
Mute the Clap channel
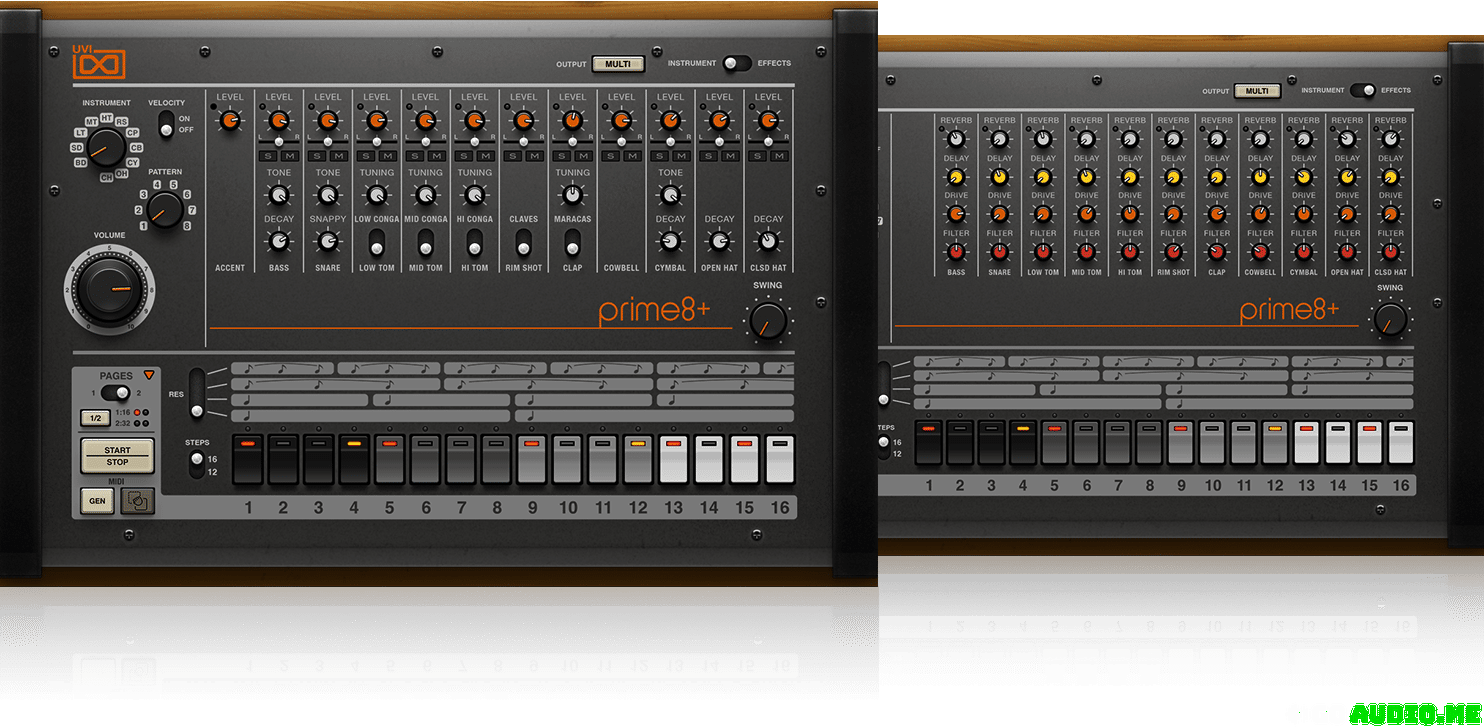point(582,156)
